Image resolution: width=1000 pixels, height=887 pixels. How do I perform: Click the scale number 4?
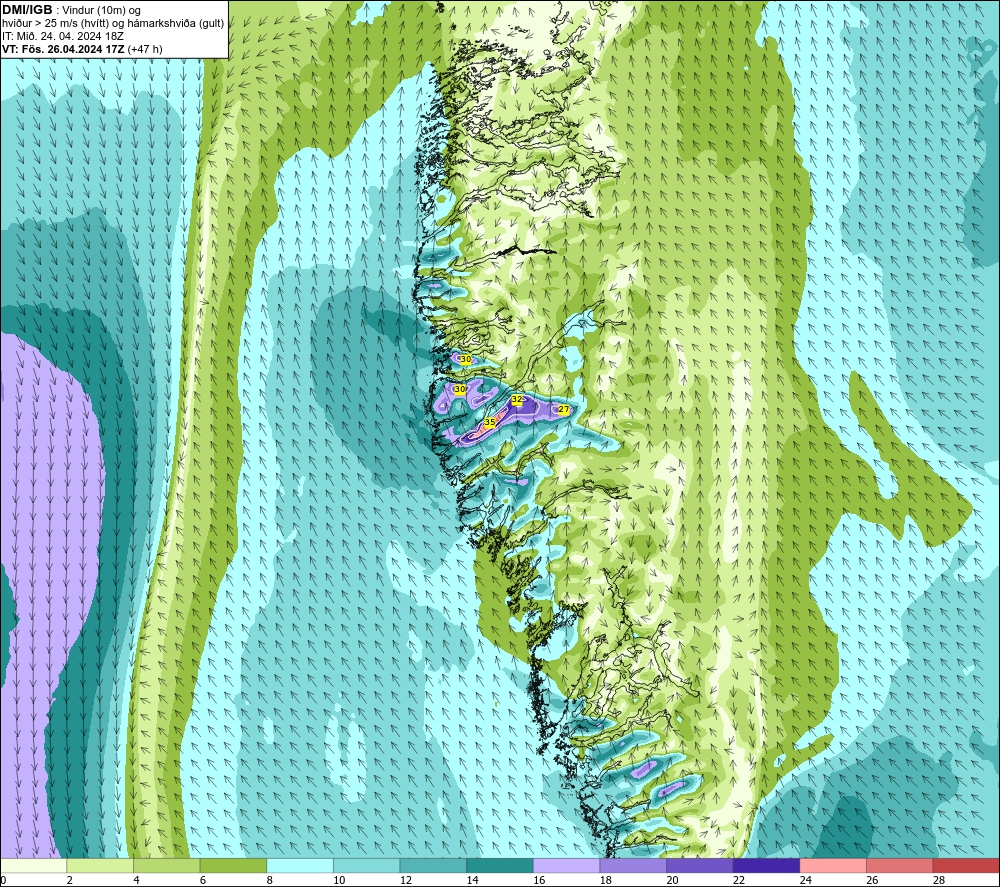(136, 880)
